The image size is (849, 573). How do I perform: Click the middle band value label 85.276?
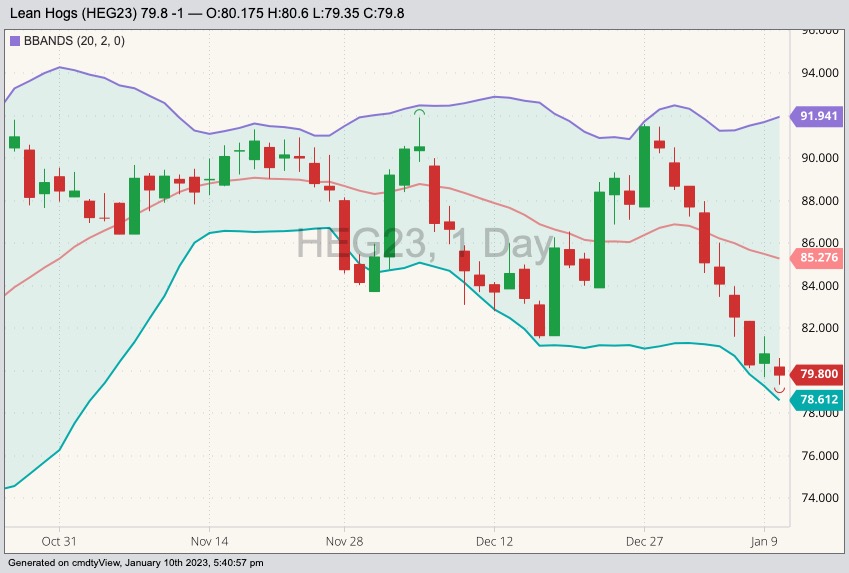(818, 257)
